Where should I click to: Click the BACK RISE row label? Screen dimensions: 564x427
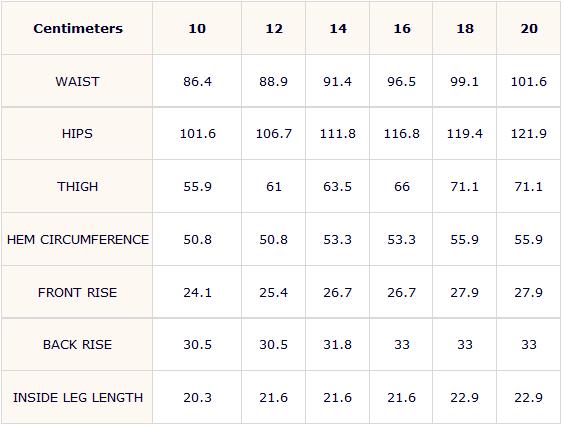pyautogui.click(x=77, y=345)
